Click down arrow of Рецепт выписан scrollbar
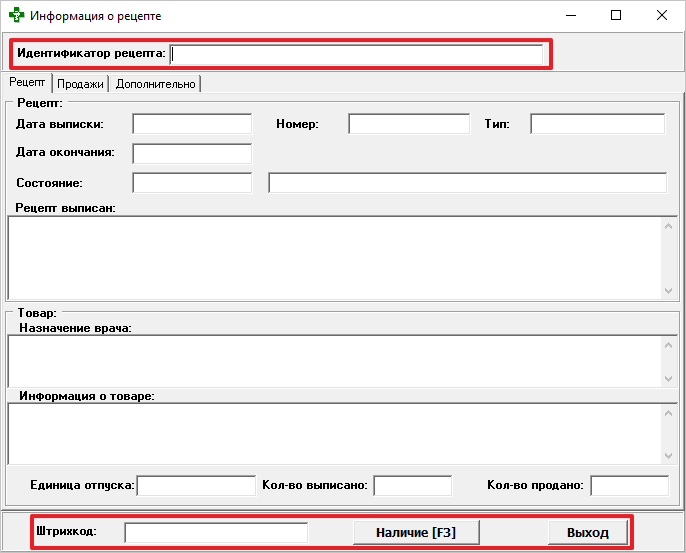 pos(668,289)
